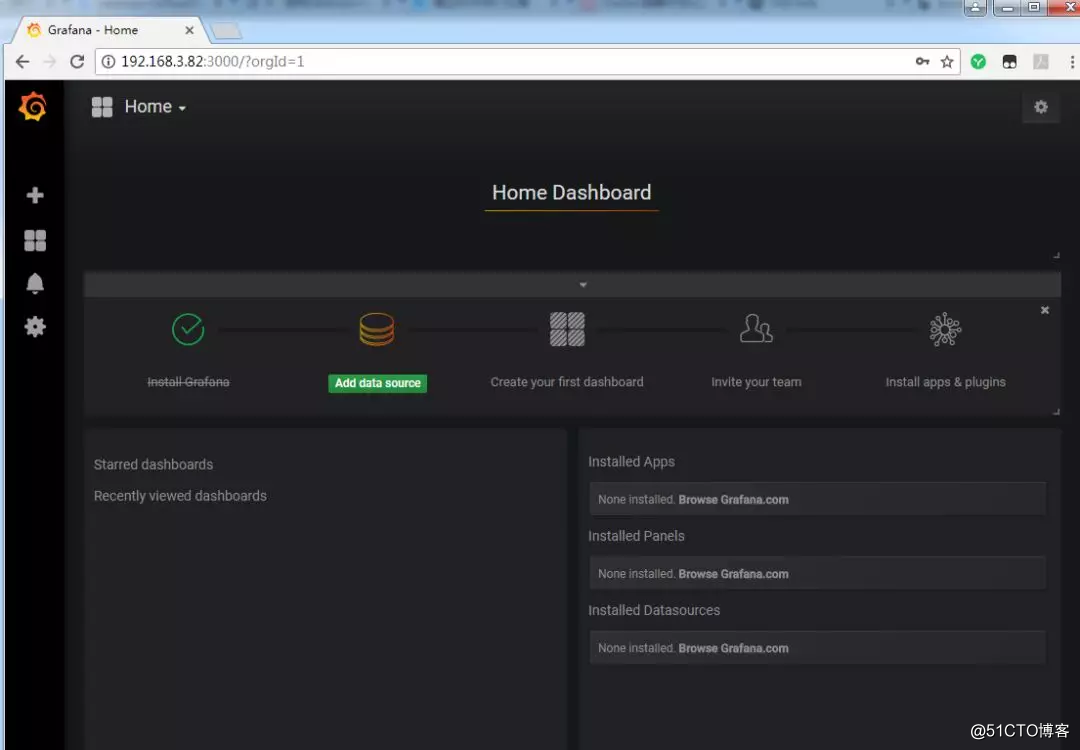The width and height of the screenshot is (1080, 750).
Task: Click the dark extension icon beside the green one
Action: 1009,62
